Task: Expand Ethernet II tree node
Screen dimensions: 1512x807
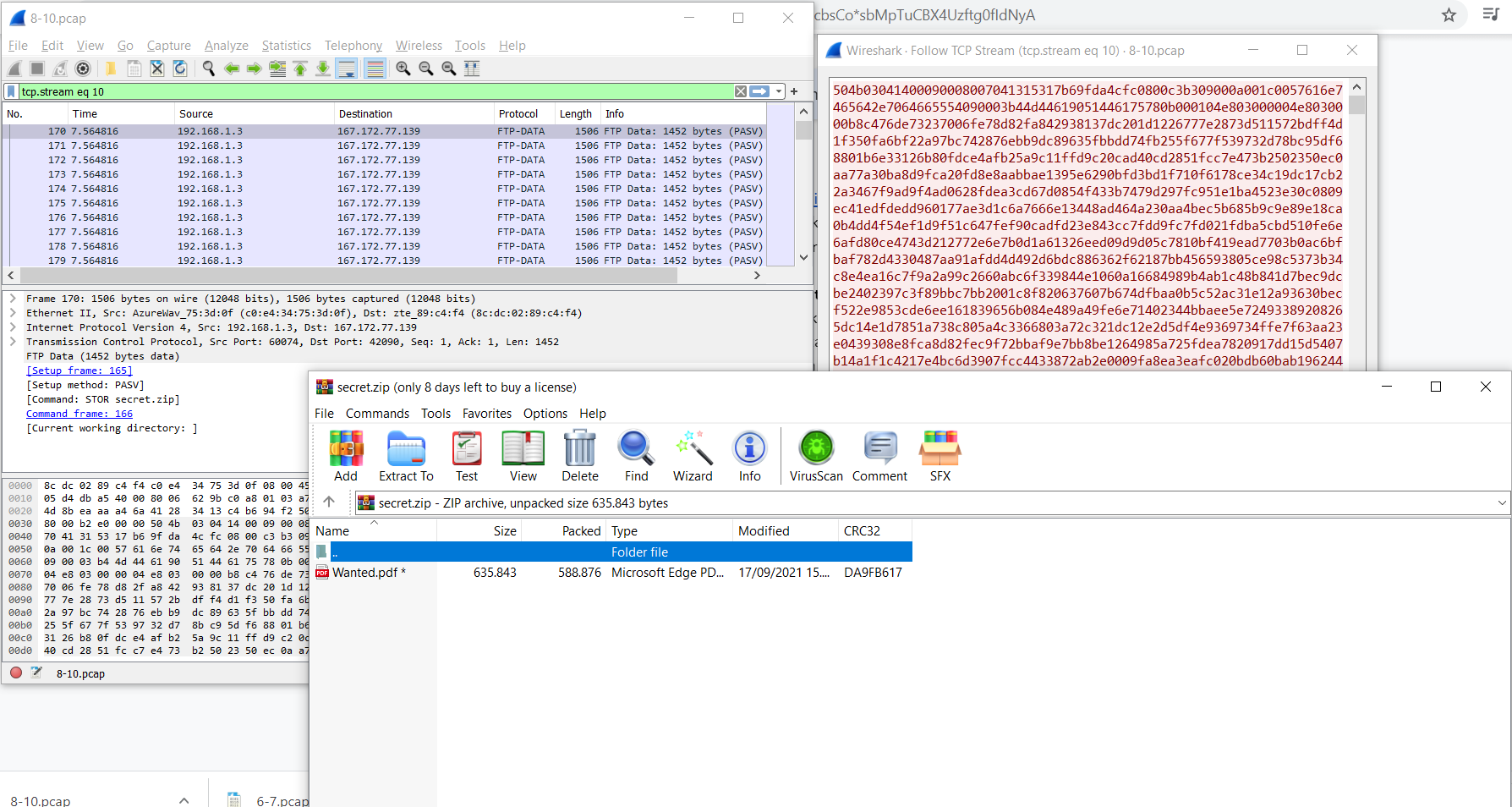Action: click(x=13, y=313)
